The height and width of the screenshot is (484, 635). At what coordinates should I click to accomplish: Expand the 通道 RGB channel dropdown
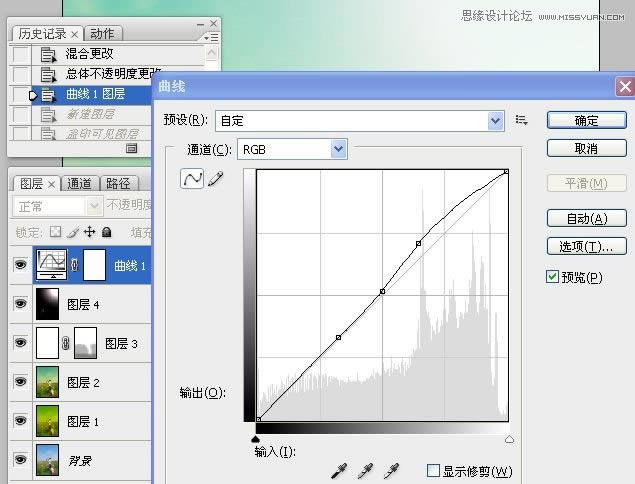click(x=338, y=149)
